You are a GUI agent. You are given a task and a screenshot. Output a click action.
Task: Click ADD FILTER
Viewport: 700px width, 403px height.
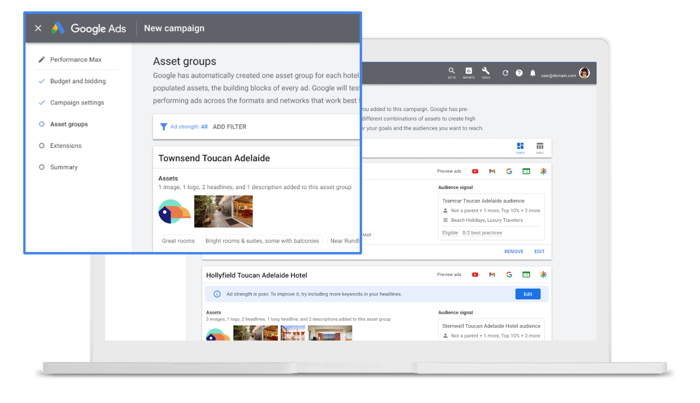pos(229,127)
